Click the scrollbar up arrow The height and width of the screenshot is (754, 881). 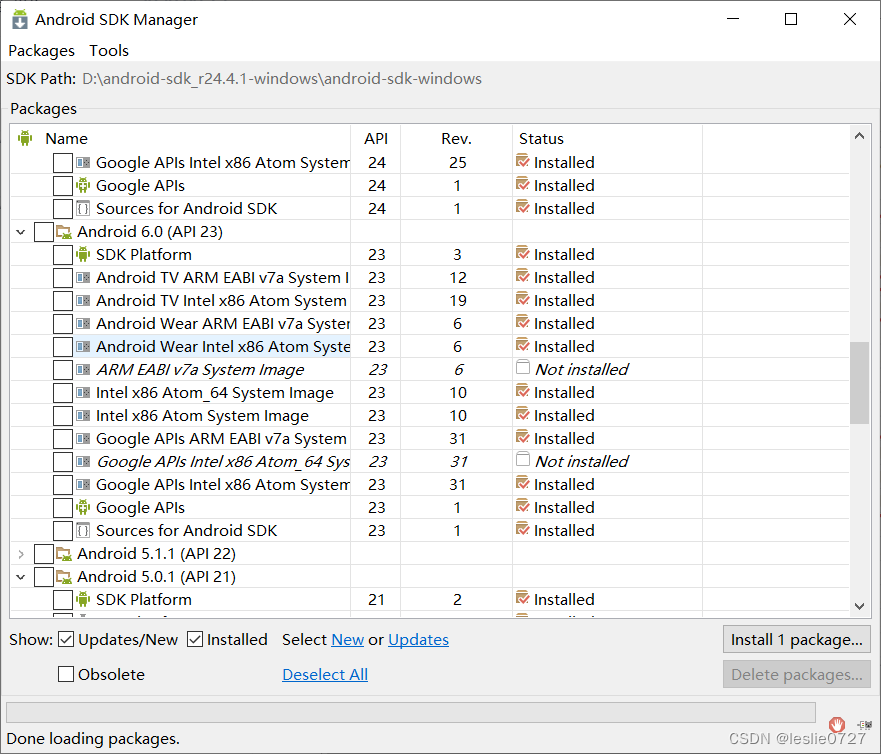pyautogui.click(x=859, y=135)
